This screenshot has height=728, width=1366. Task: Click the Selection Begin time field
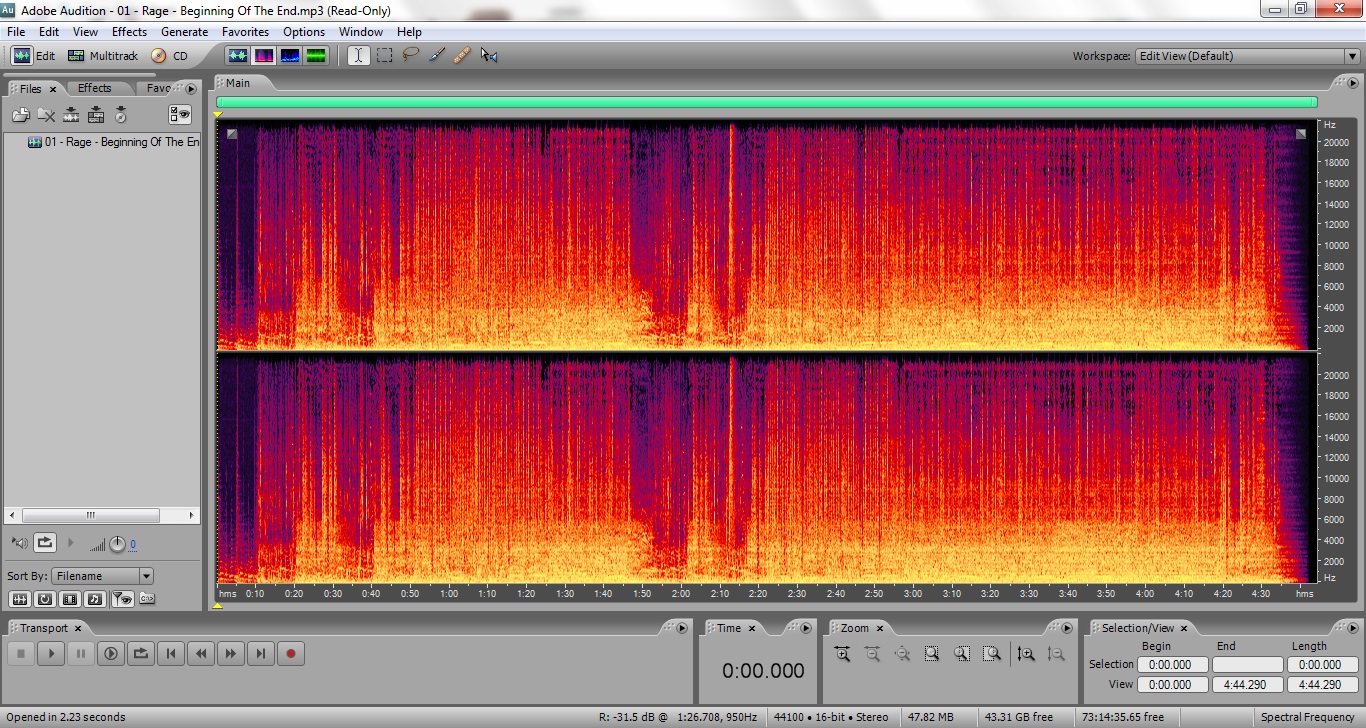point(1172,664)
